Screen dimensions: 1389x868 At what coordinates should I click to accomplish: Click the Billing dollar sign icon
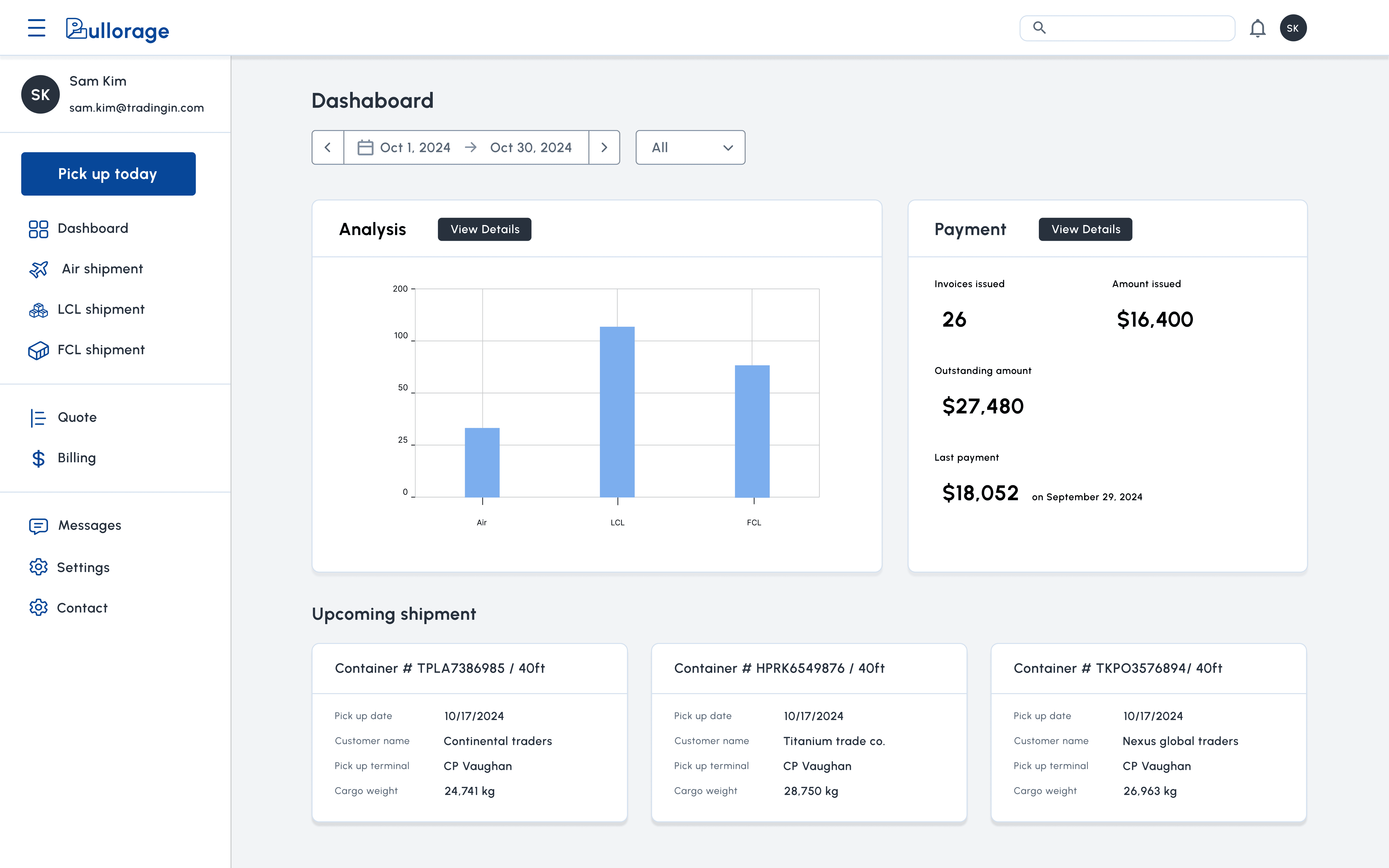coord(39,458)
